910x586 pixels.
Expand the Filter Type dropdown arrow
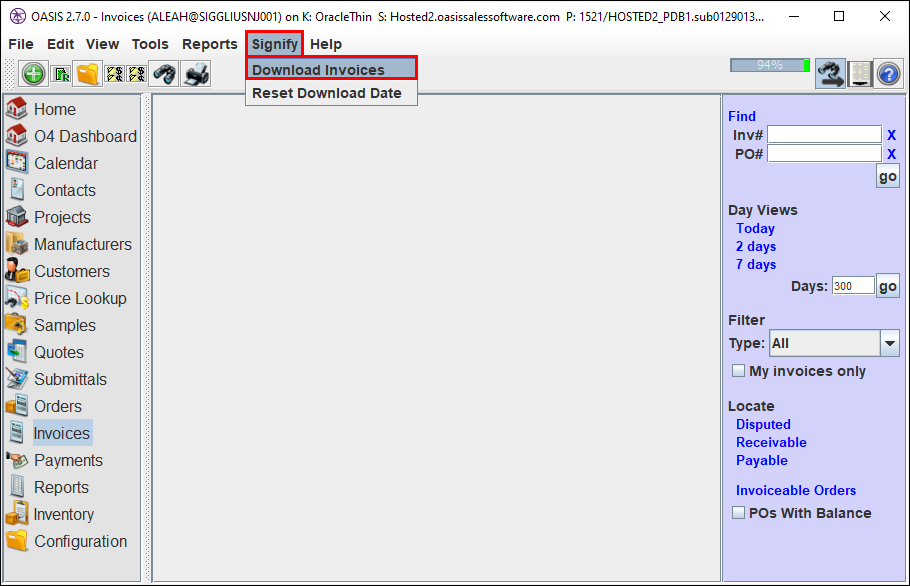click(x=889, y=343)
